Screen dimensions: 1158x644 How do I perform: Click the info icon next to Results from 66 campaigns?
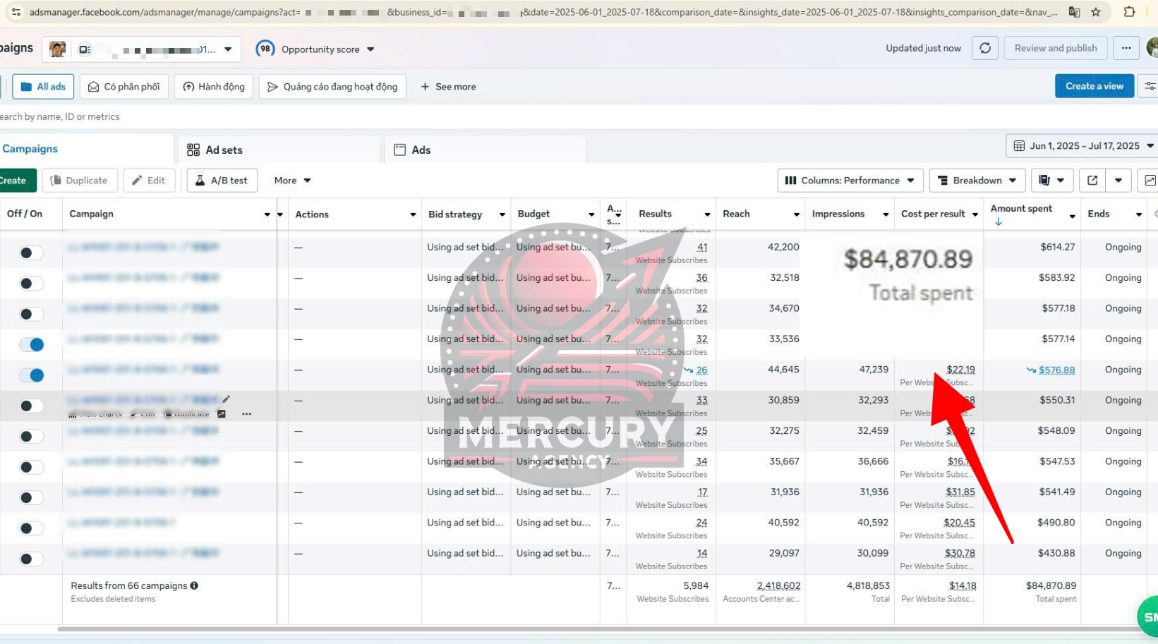(x=194, y=586)
